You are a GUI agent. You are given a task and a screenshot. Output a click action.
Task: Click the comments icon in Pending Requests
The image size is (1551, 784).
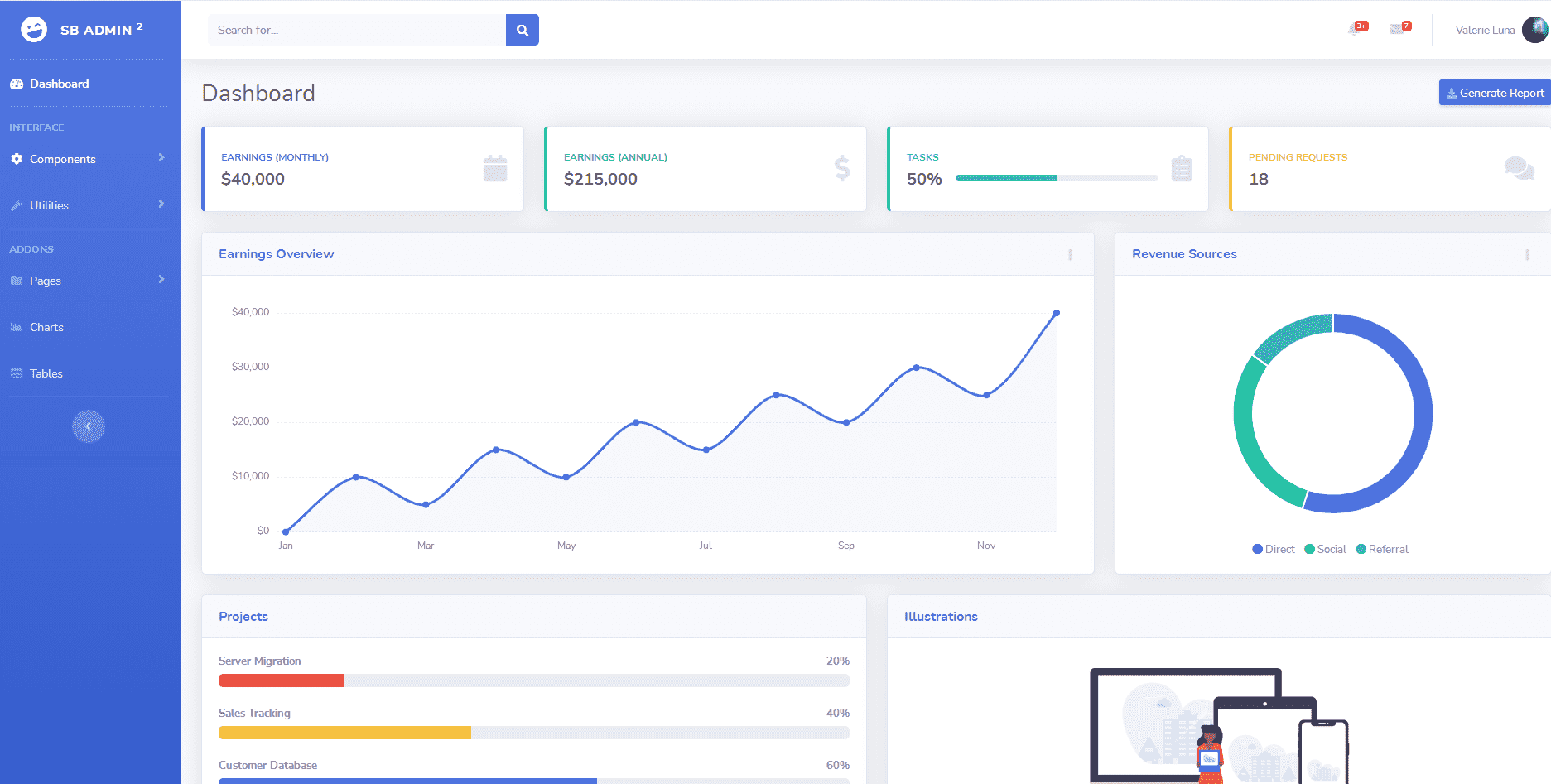click(x=1519, y=169)
